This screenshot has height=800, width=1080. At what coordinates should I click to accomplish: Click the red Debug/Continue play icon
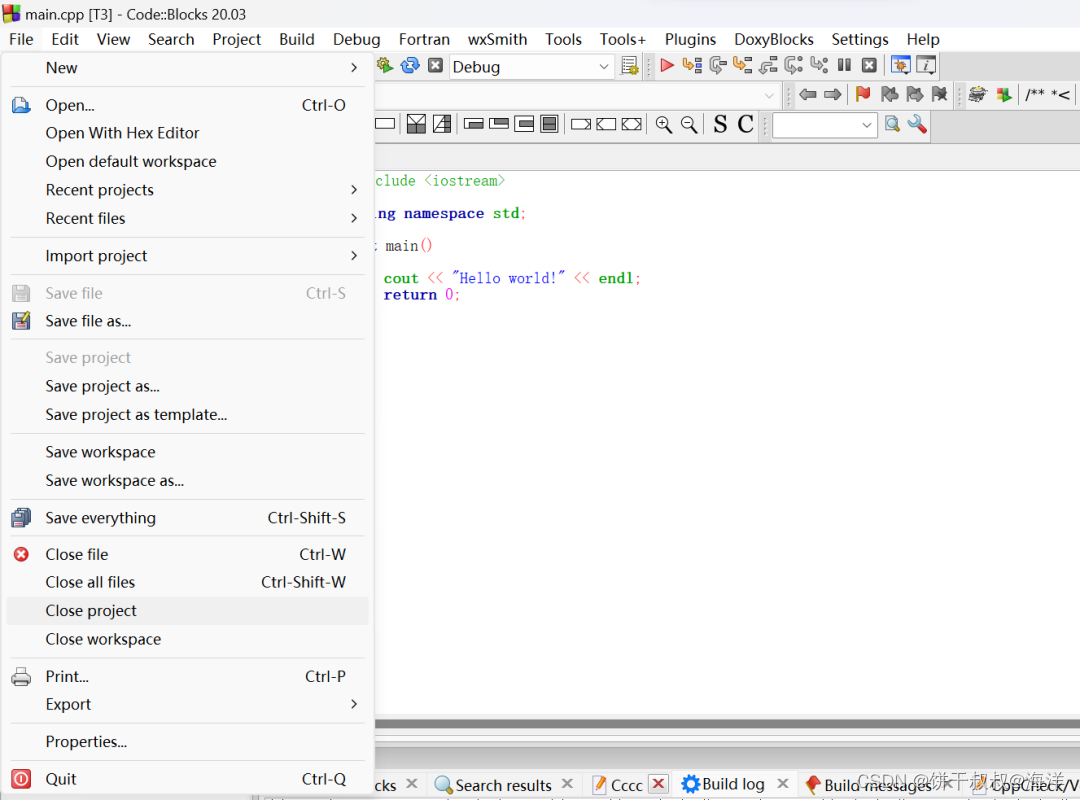666,65
